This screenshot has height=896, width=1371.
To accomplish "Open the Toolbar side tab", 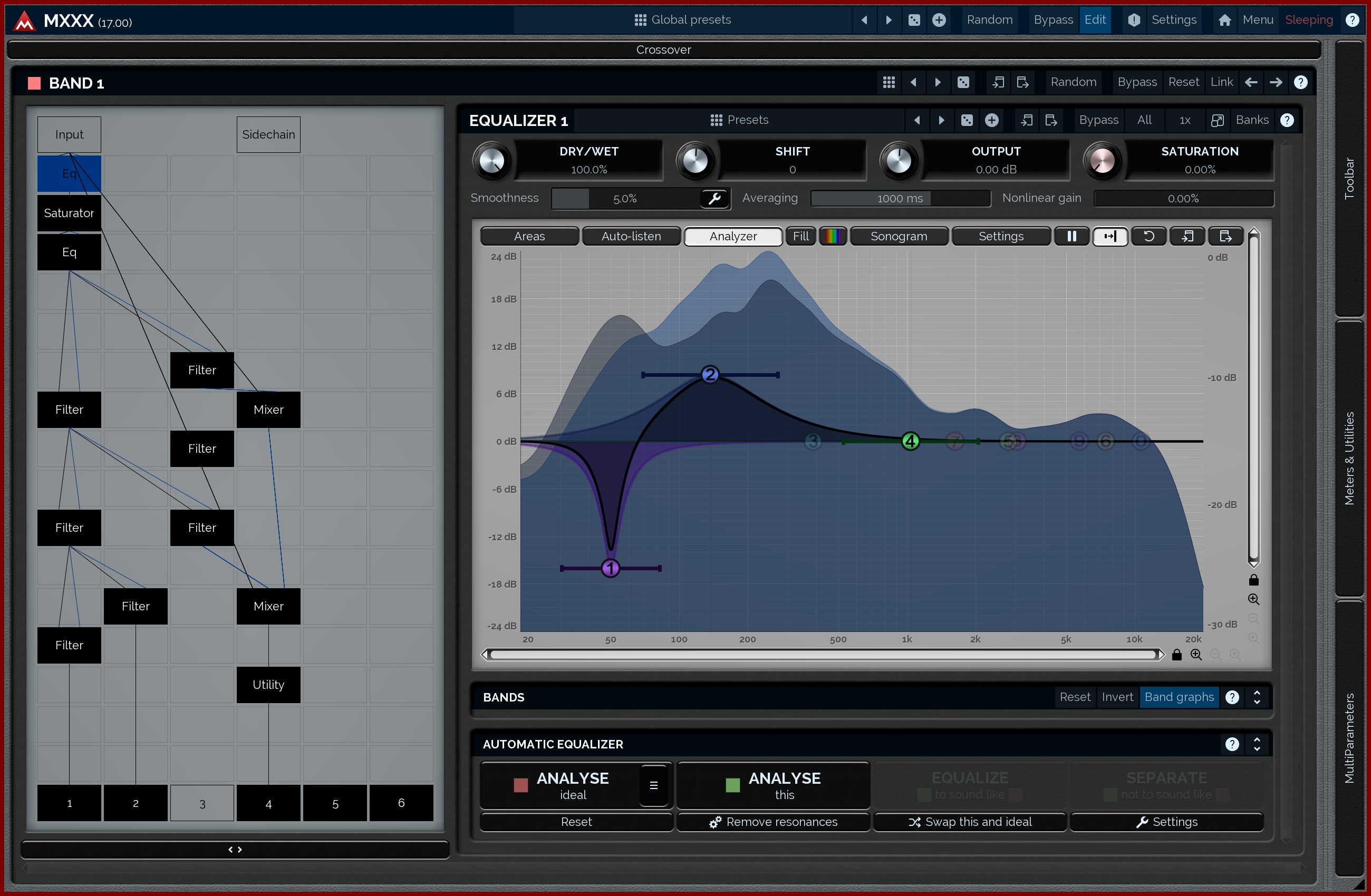I will pos(1349,179).
